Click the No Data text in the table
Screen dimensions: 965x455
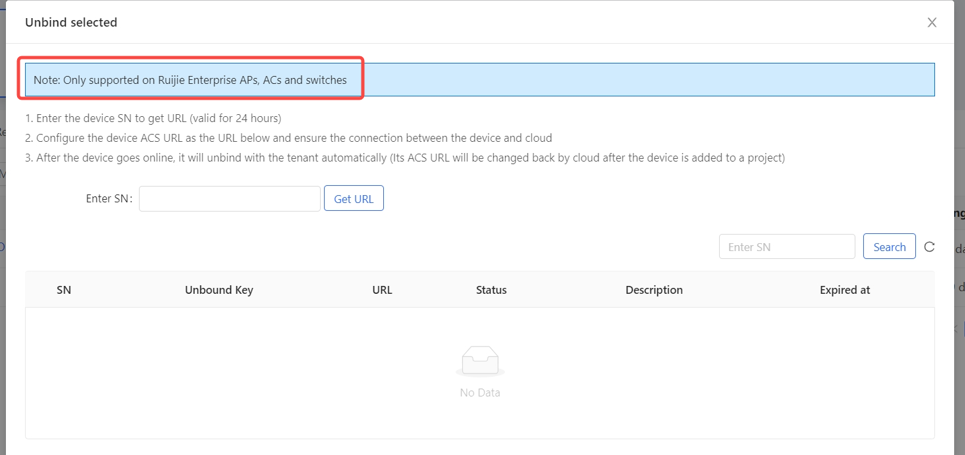[480, 393]
